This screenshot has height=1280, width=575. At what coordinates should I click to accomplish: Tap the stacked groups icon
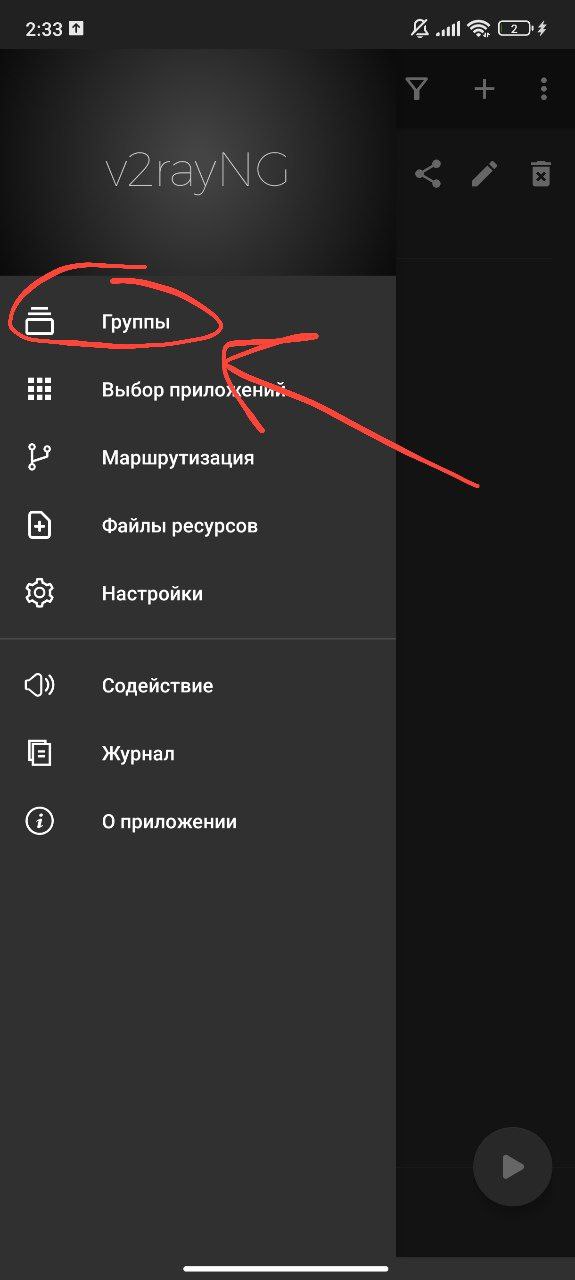pos(39,322)
